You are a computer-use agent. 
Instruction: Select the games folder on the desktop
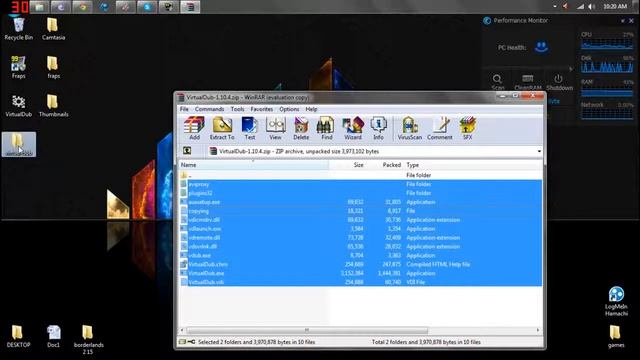pos(616,336)
